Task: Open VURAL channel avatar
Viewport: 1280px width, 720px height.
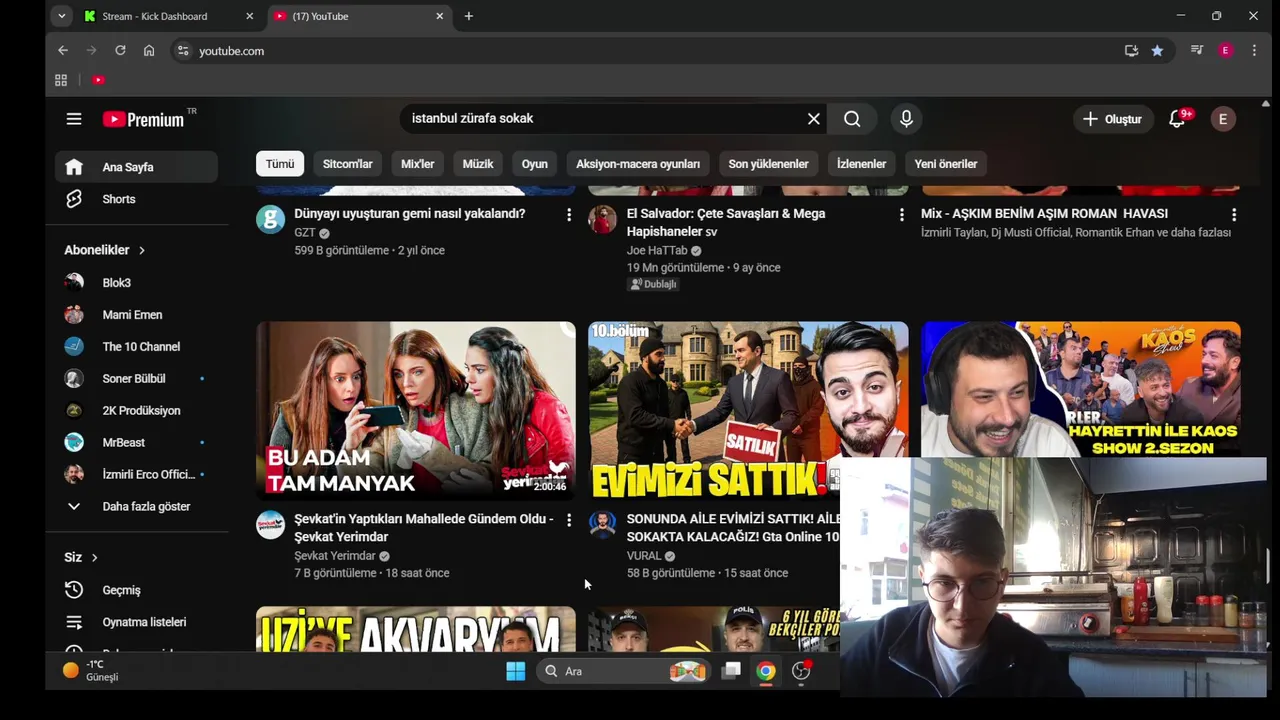Action: pos(602,524)
